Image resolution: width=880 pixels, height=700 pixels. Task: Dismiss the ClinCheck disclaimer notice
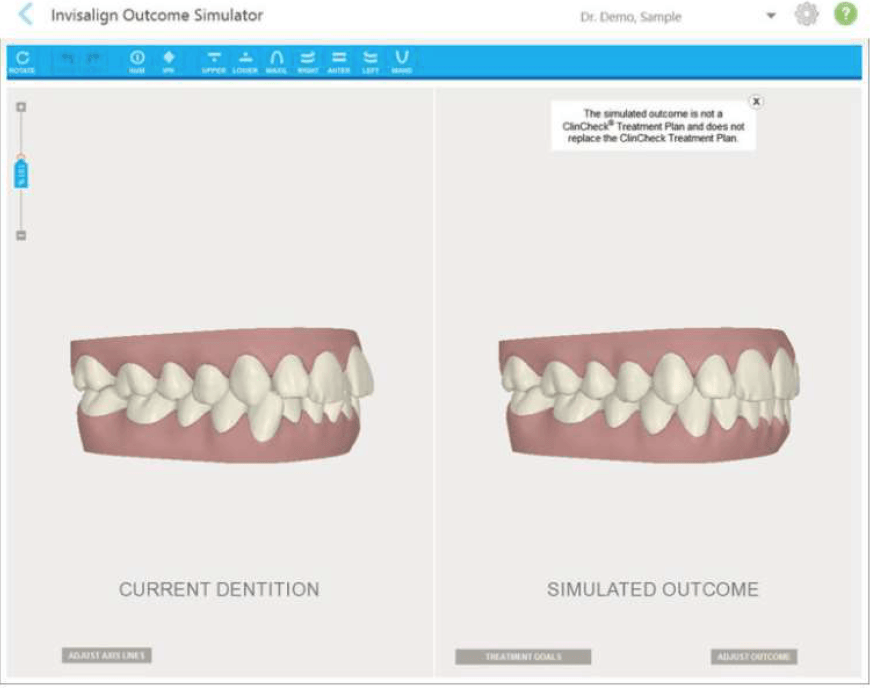coord(756,102)
